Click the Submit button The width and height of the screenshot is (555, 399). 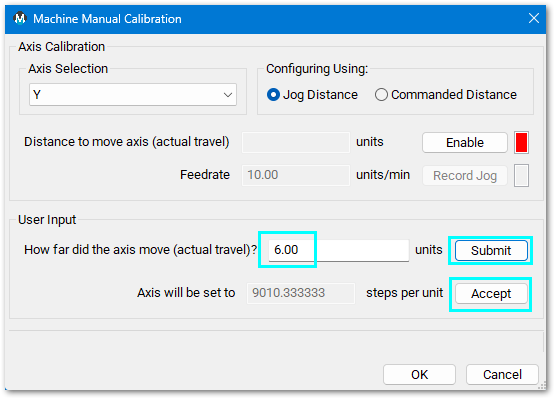click(491, 251)
